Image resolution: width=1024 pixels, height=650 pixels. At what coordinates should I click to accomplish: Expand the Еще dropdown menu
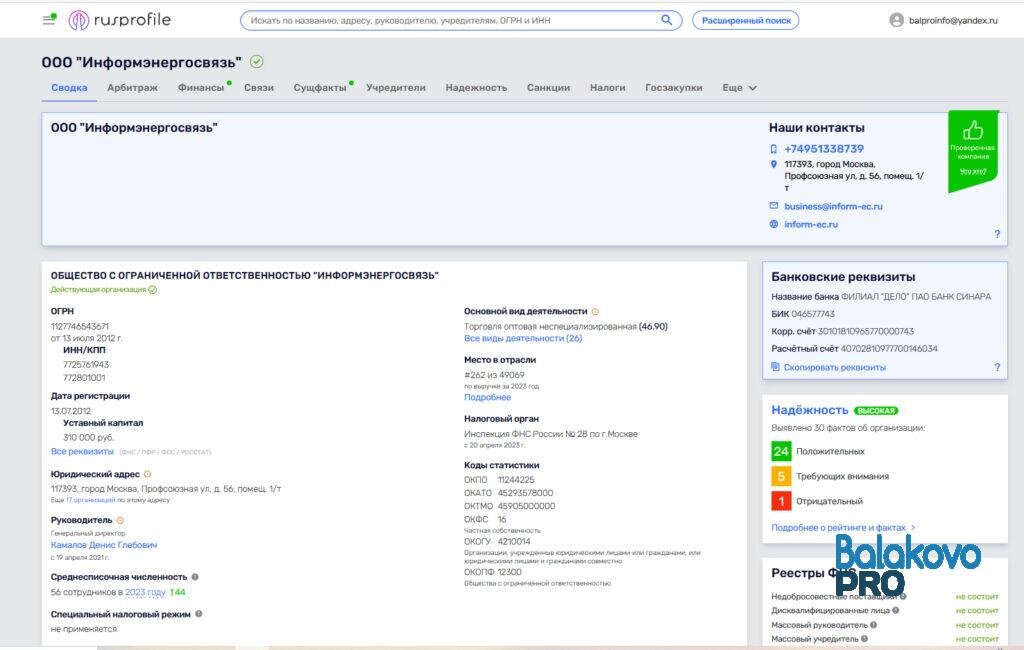click(x=739, y=88)
